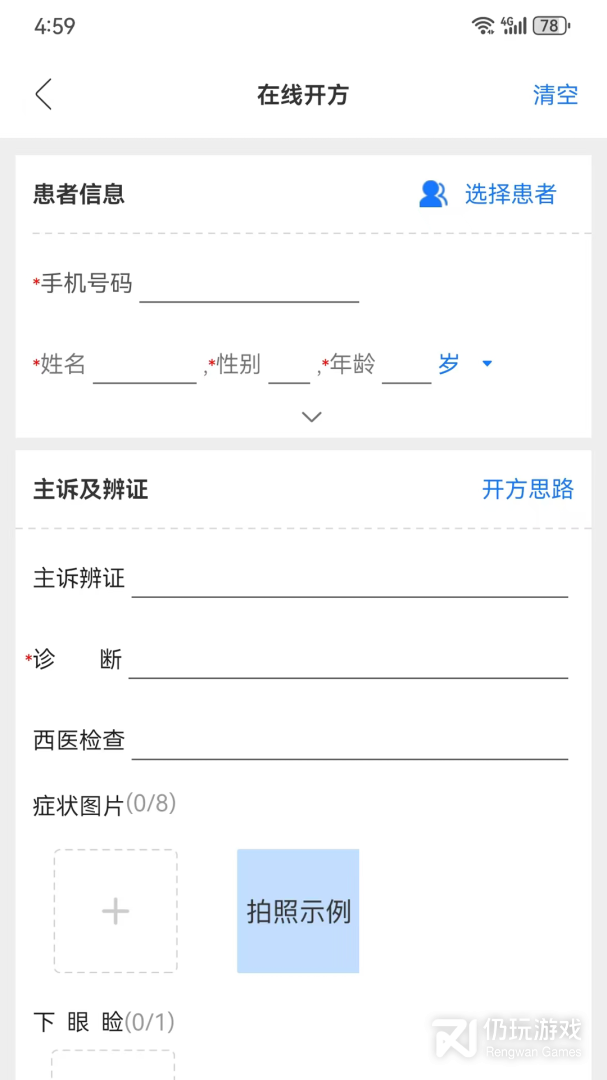This screenshot has height=1080, width=607.
Task: Tap the blue triangle beside 岁
Action: 487,364
